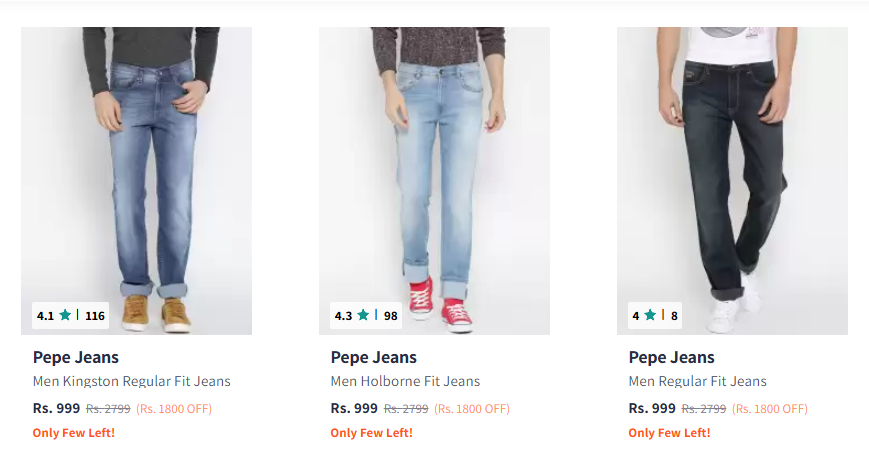Open the Men Holborne Fit Jeans link

[x=405, y=381]
